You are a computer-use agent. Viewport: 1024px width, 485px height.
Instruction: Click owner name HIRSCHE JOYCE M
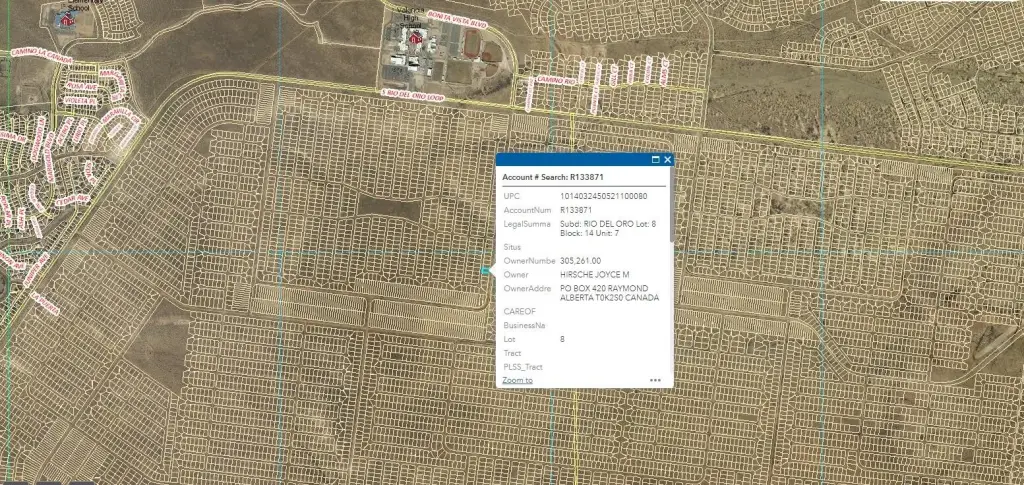pyautogui.click(x=594, y=273)
